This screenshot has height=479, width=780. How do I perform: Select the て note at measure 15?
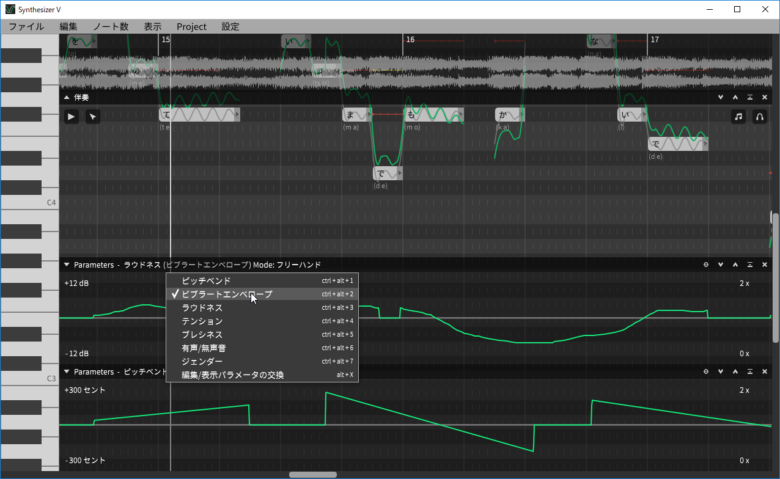click(199, 115)
